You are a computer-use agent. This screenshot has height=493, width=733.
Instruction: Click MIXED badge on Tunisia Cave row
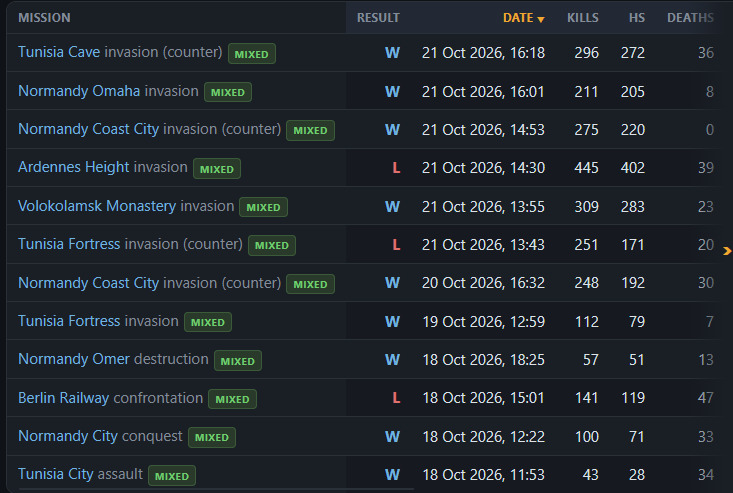[x=252, y=54]
